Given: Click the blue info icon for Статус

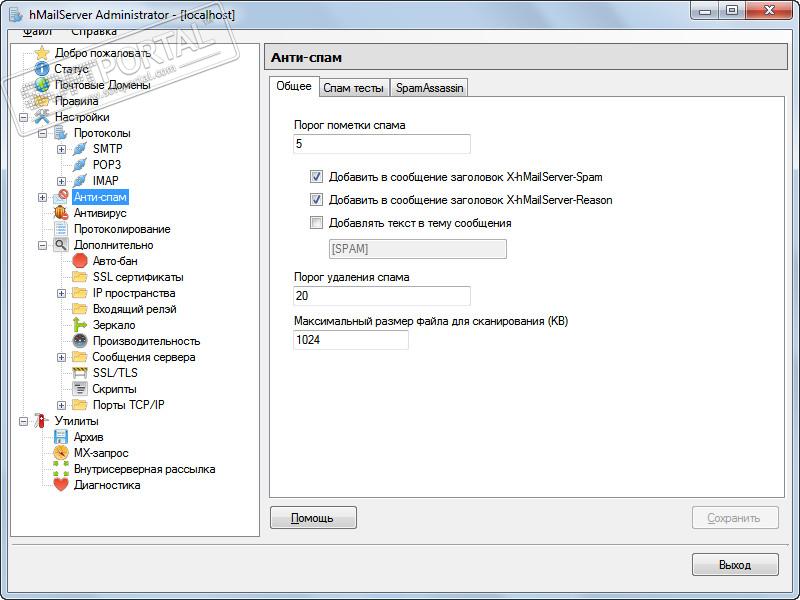Looking at the screenshot, I should 42,69.
